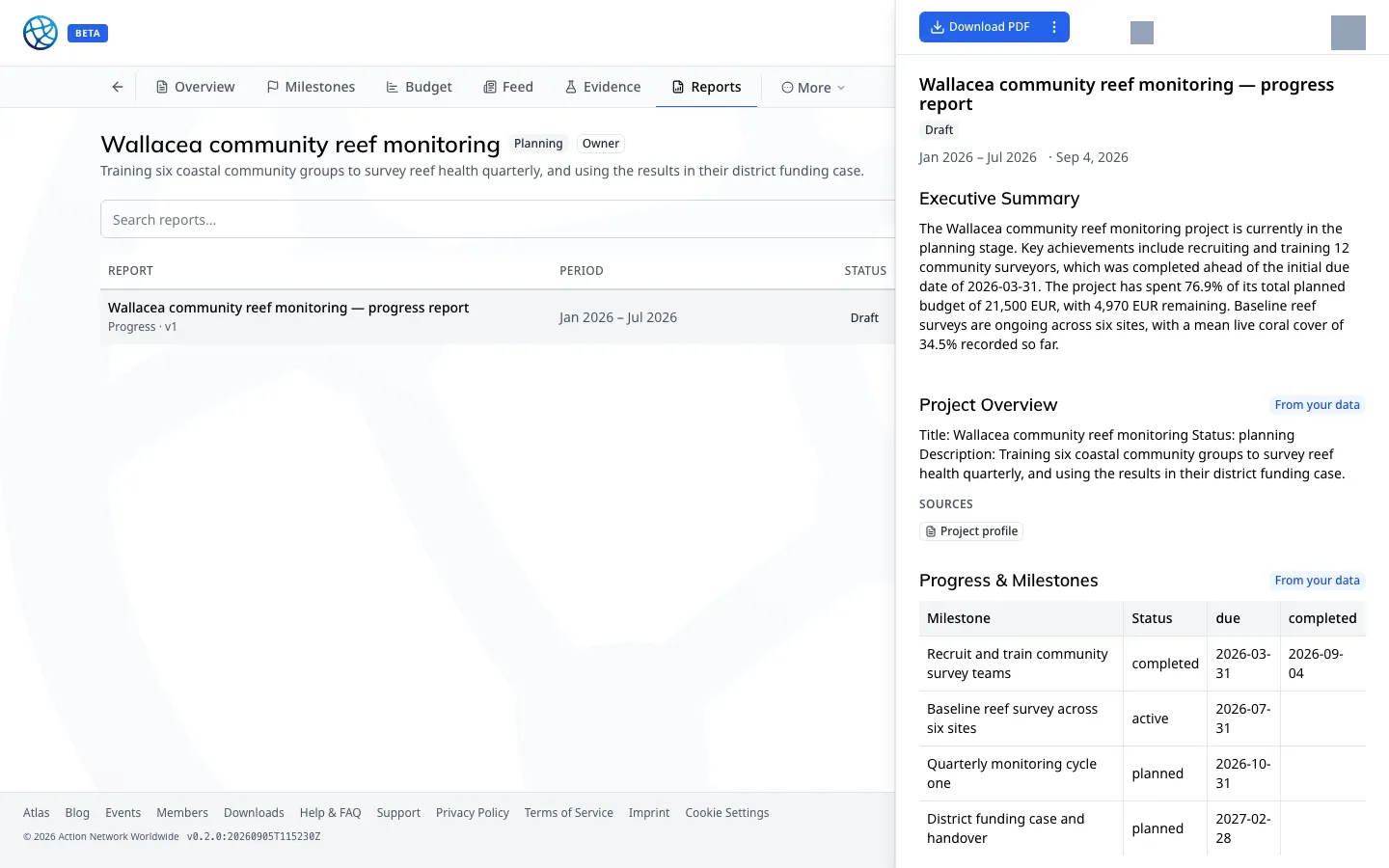1389x868 pixels.
Task: Click the small gray square in panel header
Action: click(x=1142, y=33)
